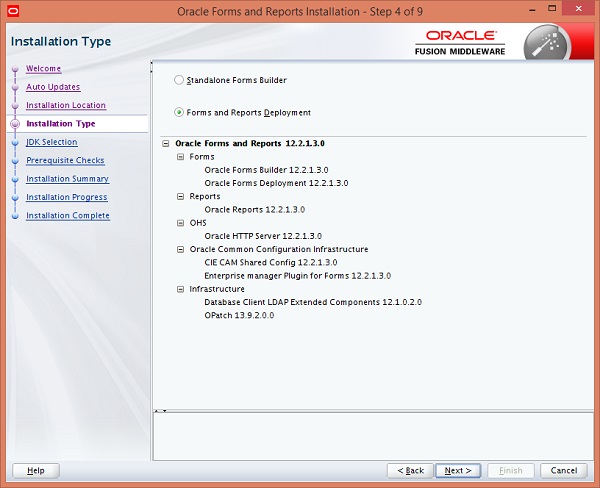Image resolution: width=600 pixels, height=488 pixels.
Task: Select Oracle Forms Builder 12.2.1.3.0 row
Action: coord(266,170)
